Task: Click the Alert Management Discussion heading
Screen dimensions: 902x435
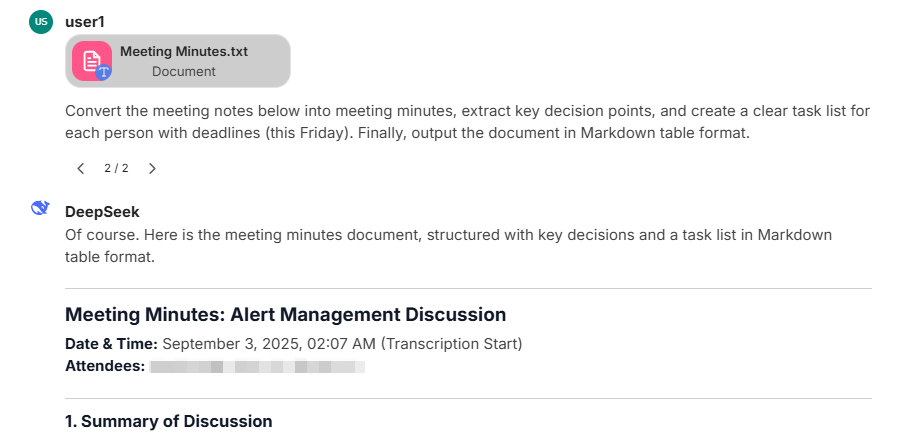Action: 285,314
